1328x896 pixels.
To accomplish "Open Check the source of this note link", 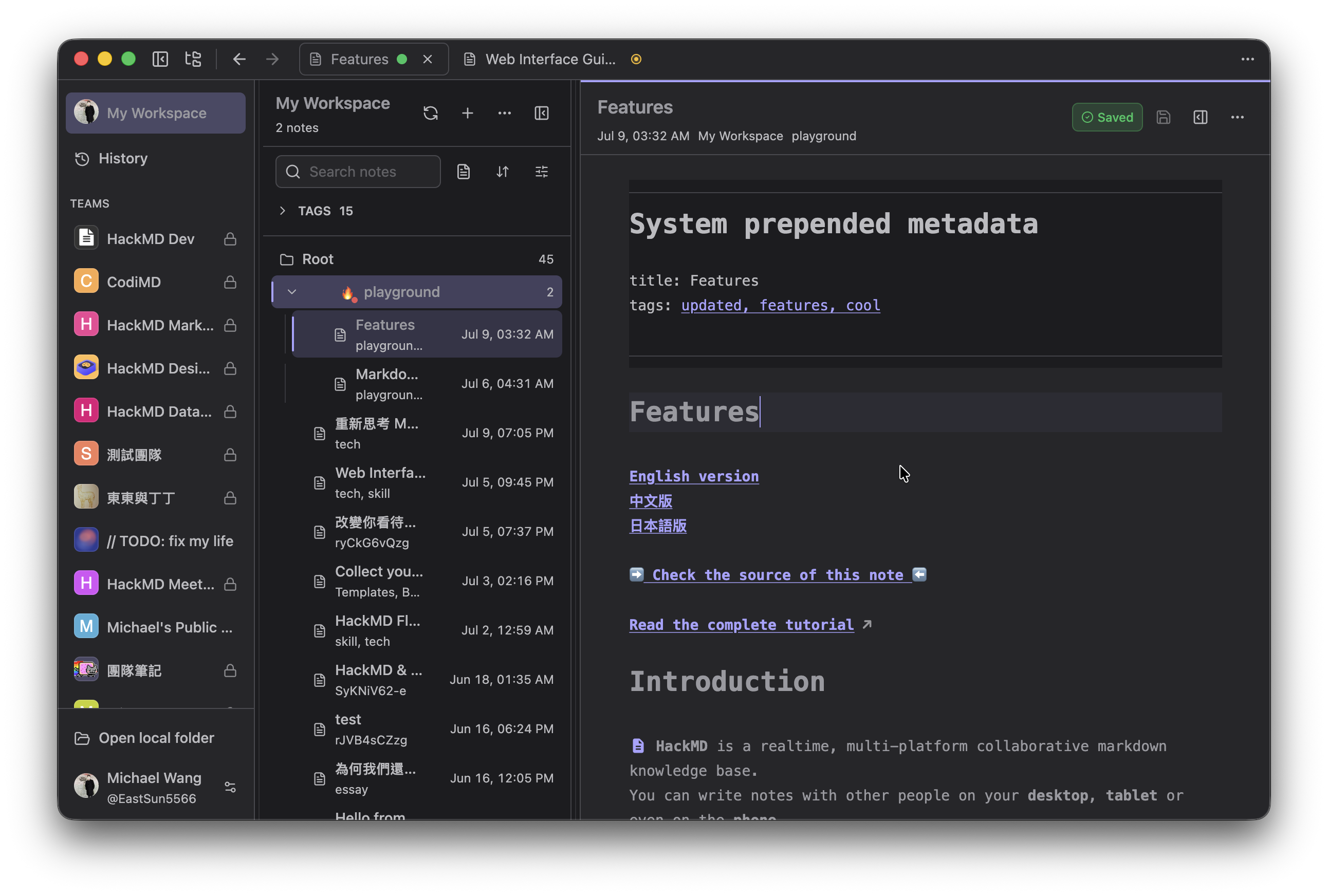I will click(x=778, y=574).
